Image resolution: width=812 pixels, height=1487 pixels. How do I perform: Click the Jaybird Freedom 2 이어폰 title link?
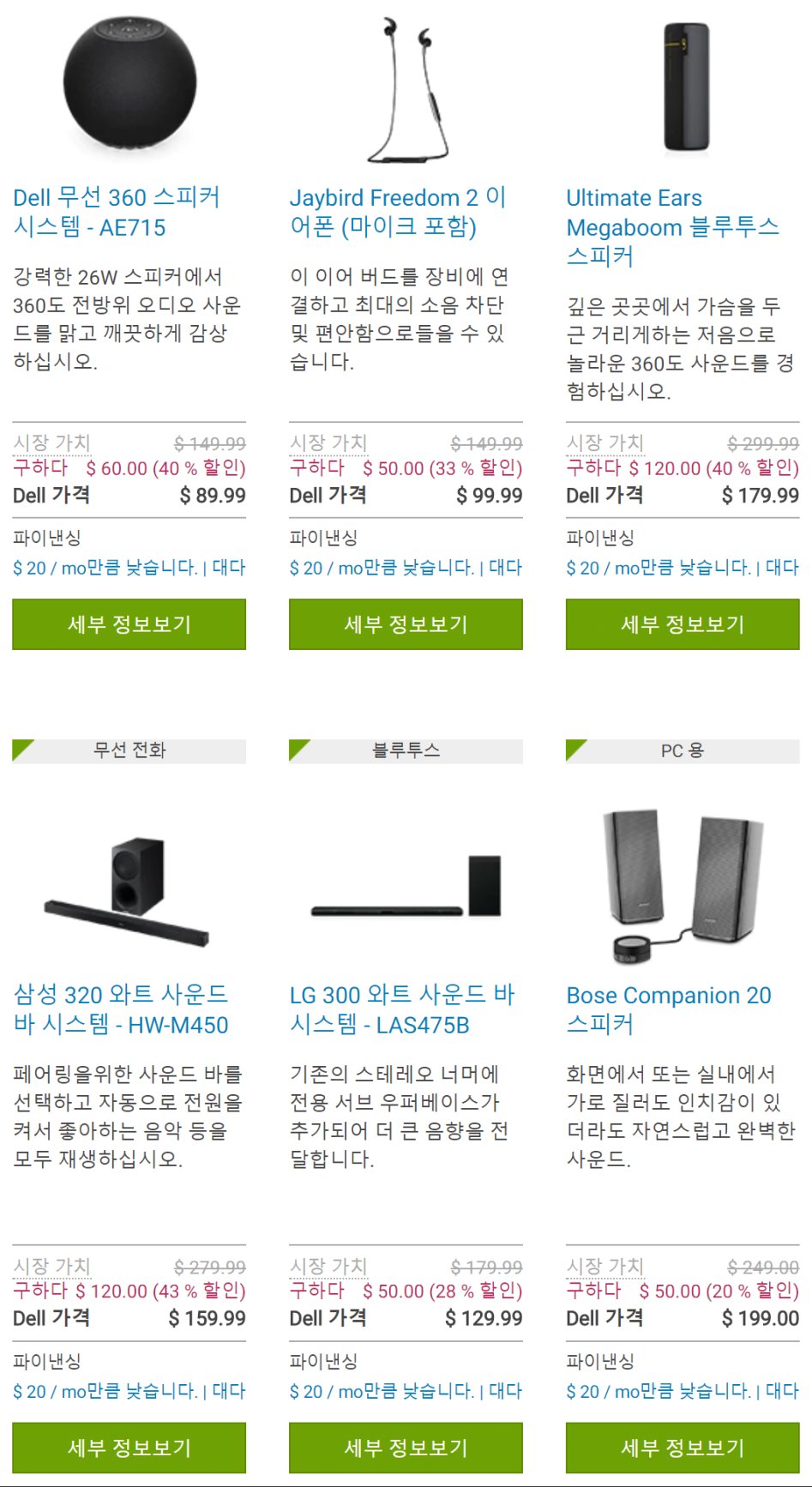pyautogui.click(x=398, y=212)
